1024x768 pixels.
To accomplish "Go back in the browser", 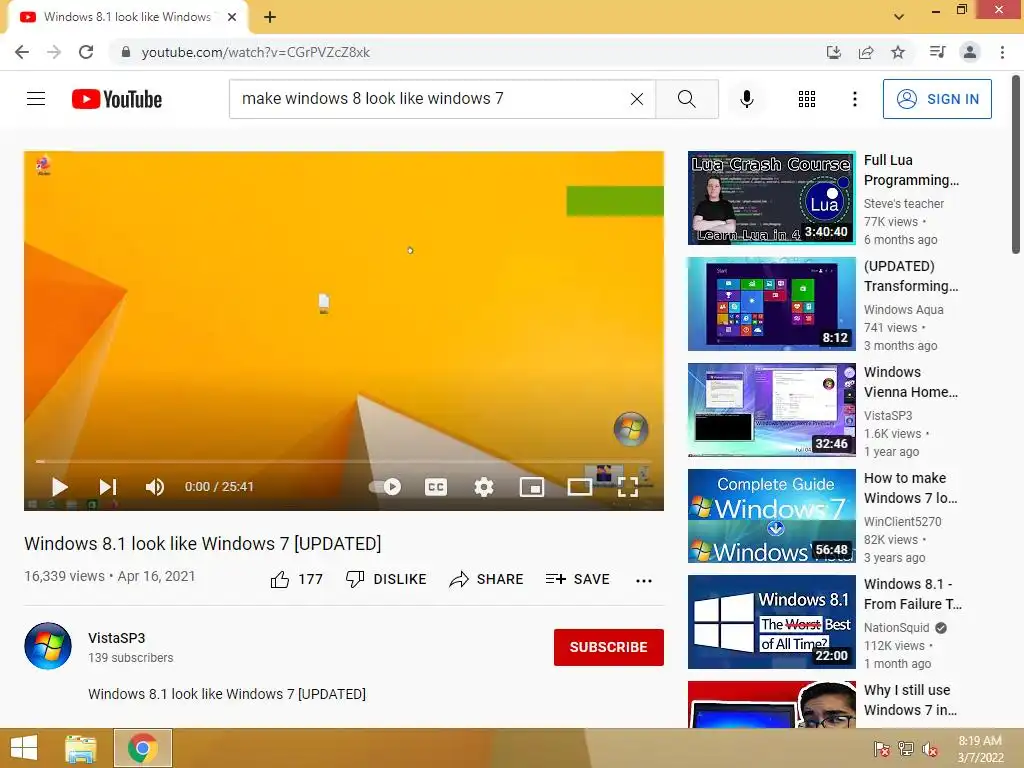I will 22,52.
